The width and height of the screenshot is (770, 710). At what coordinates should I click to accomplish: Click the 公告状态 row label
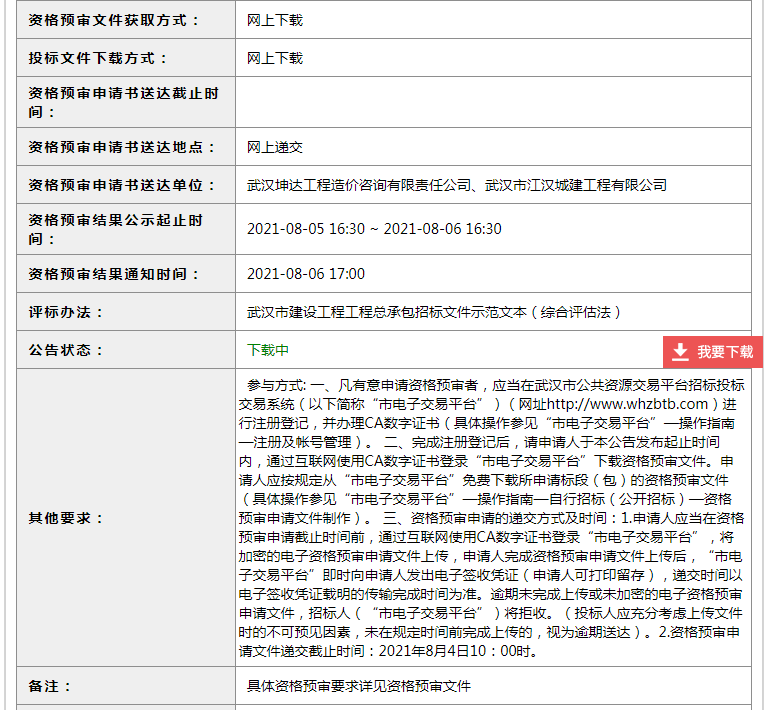(x=66, y=350)
